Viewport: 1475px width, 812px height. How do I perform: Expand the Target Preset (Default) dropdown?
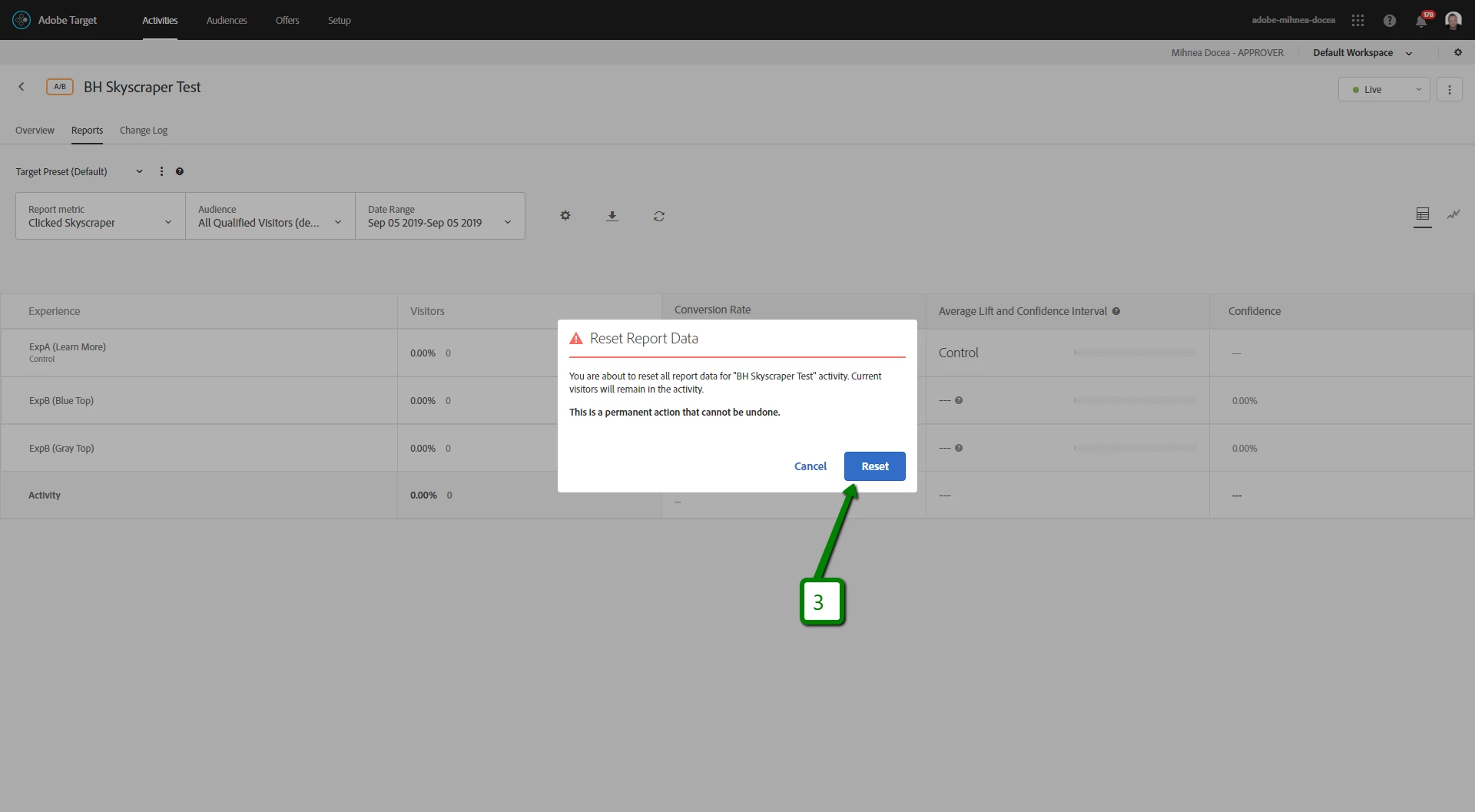tap(80, 171)
